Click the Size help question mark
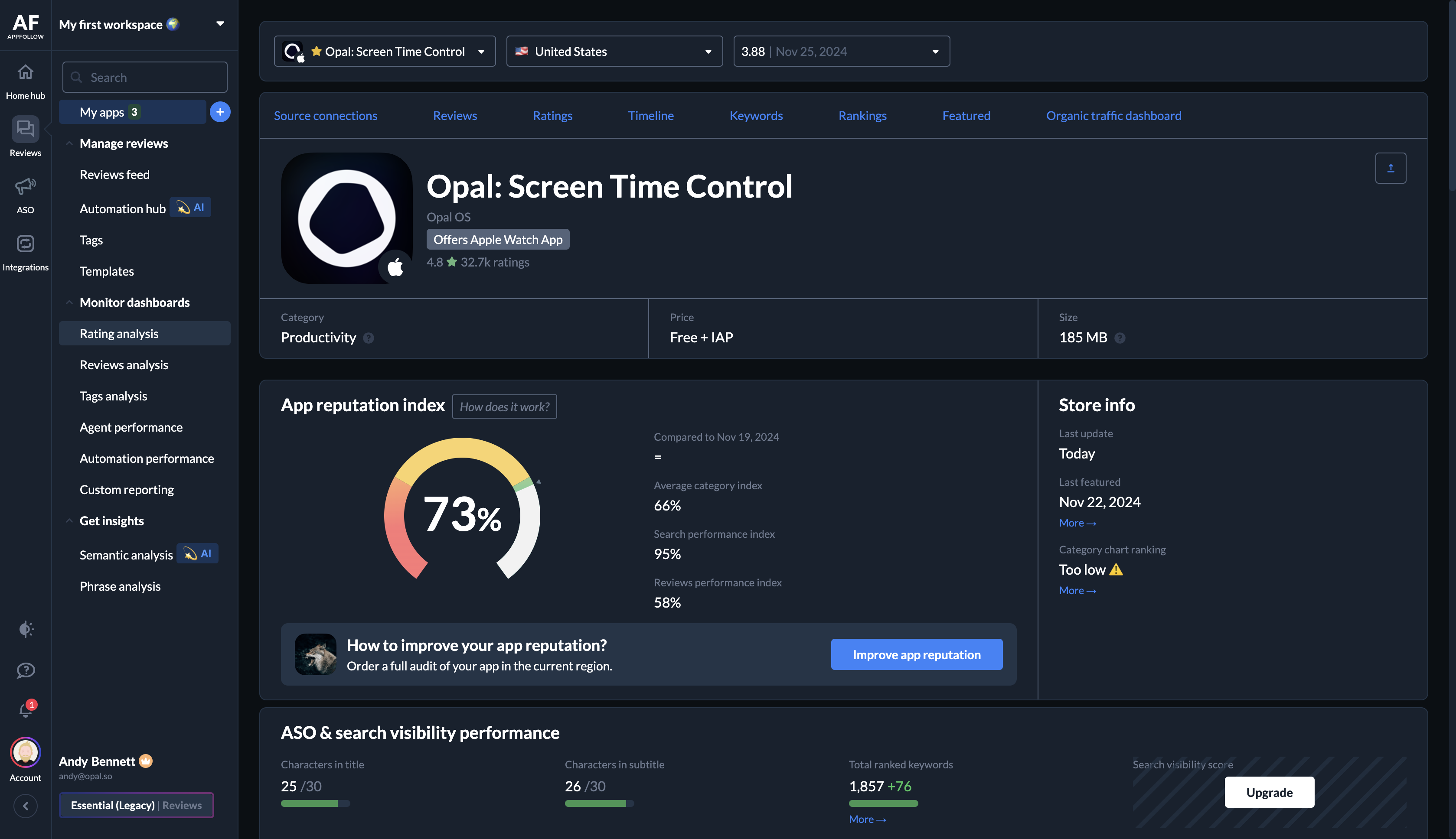 [x=1120, y=338]
